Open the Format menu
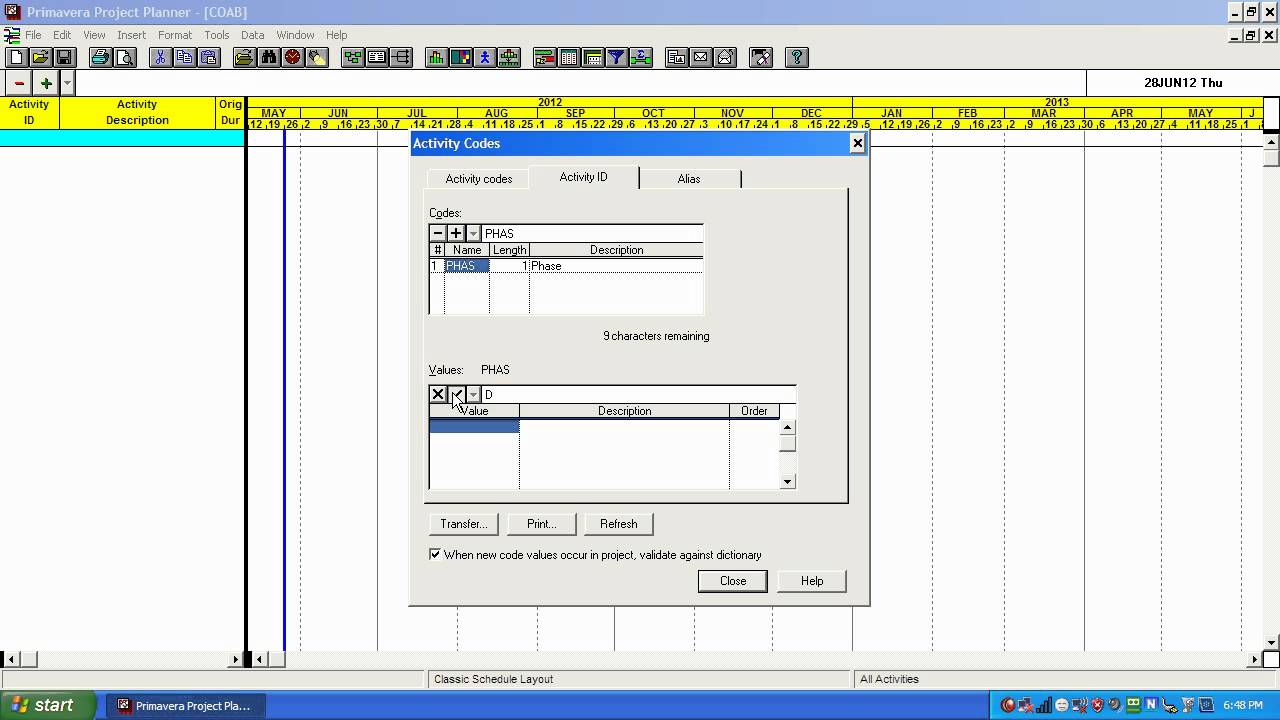 (175, 35)
